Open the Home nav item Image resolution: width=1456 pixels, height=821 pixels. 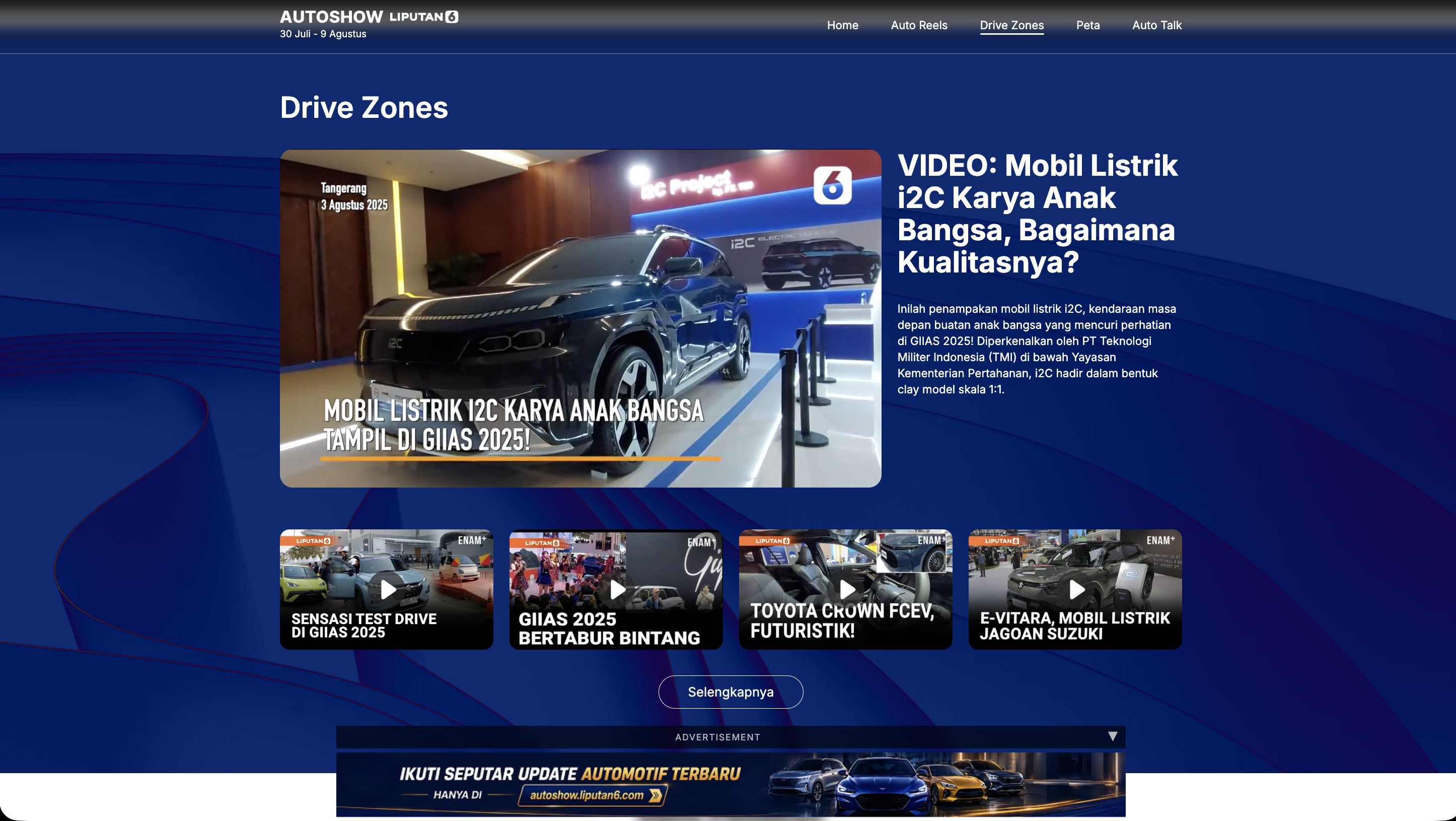pos(842,25)
